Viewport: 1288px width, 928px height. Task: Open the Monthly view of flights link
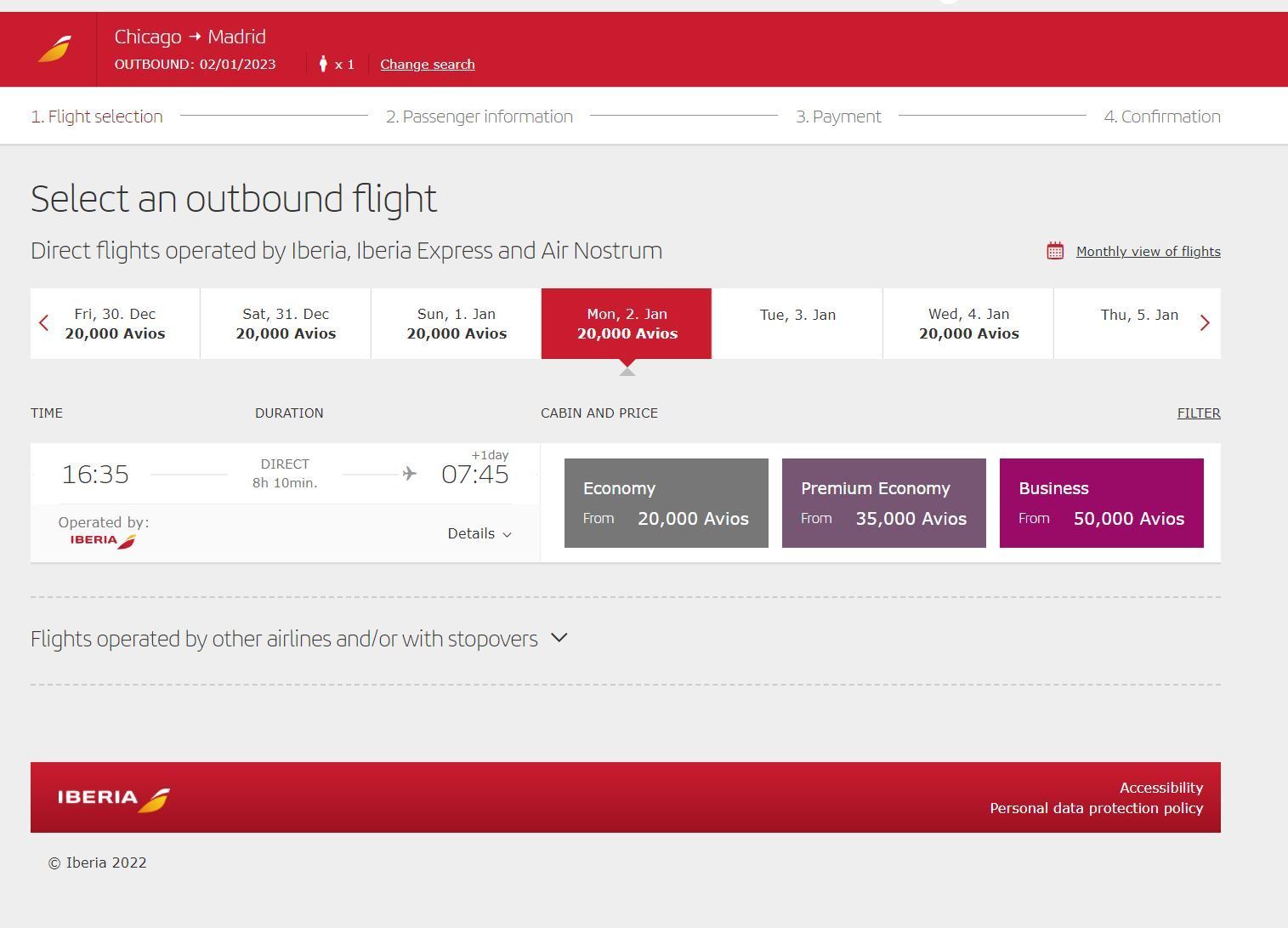pyautogui.click(x=1148, y=252)
